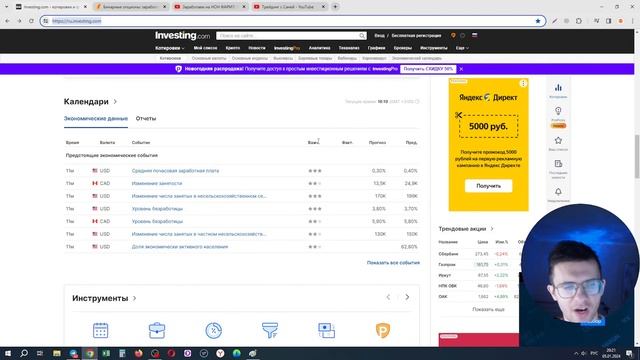Click the browser back arrow

click(x=7, y=21)
